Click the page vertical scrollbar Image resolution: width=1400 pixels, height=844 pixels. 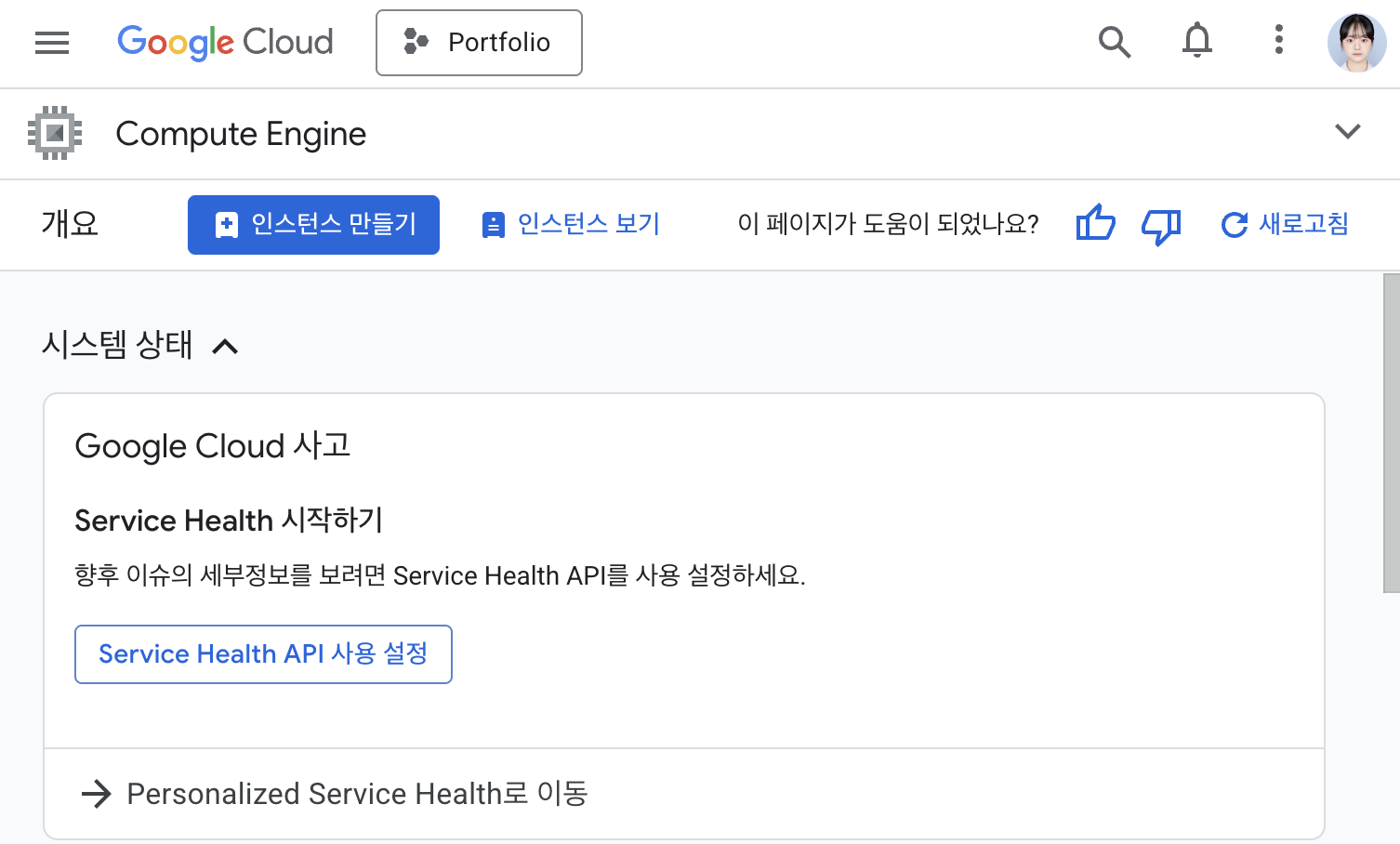[x=1391, y=433]
